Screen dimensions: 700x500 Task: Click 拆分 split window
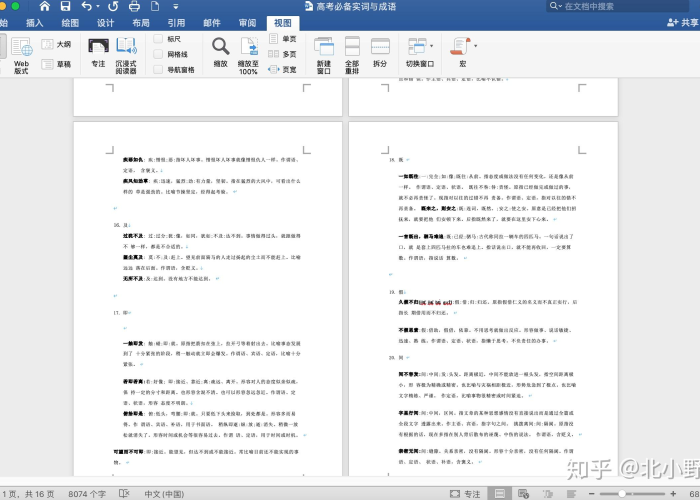tap(380, 53)
